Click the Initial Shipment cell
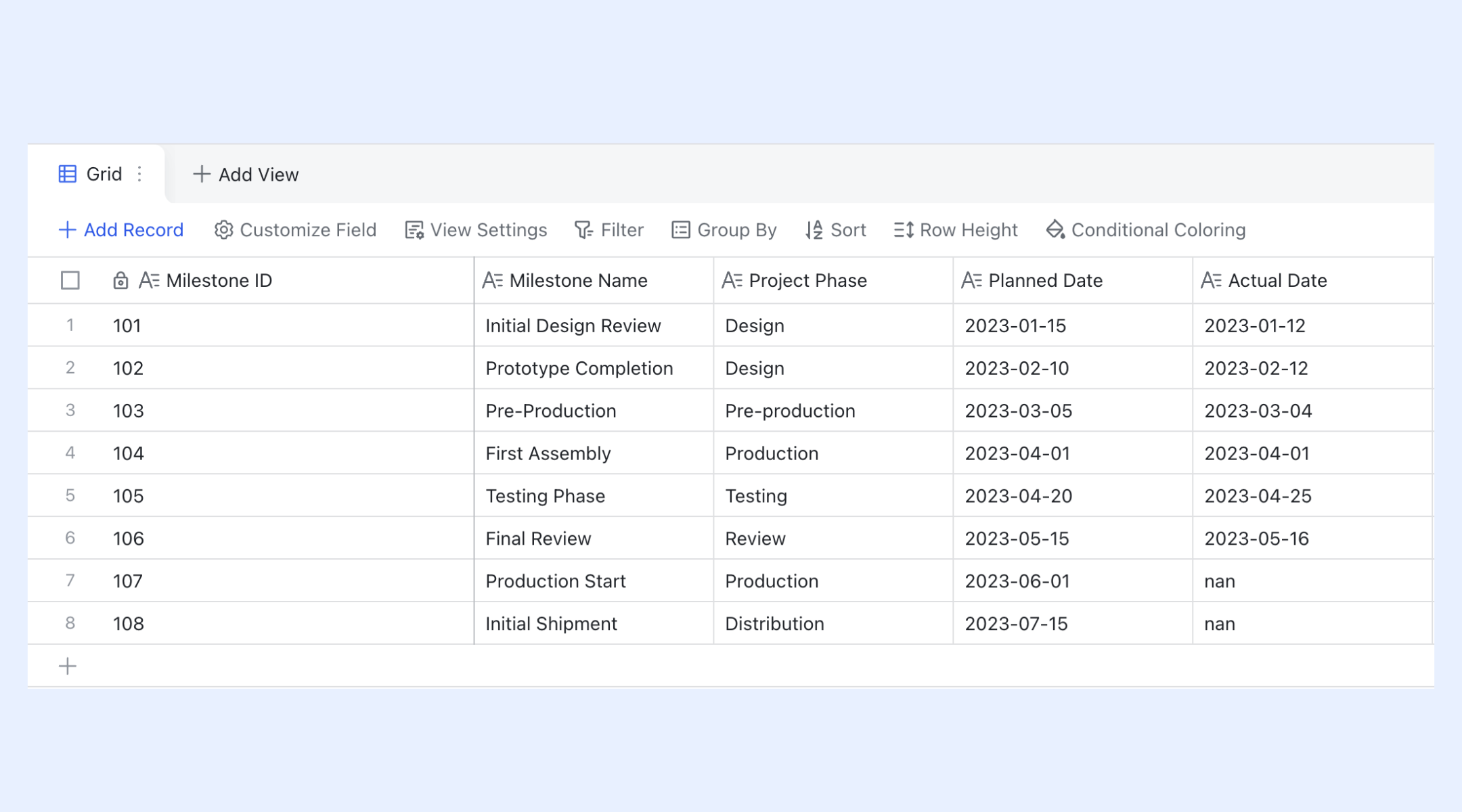The width and height of the screenshot is (1462, 812). coord(594,623)
